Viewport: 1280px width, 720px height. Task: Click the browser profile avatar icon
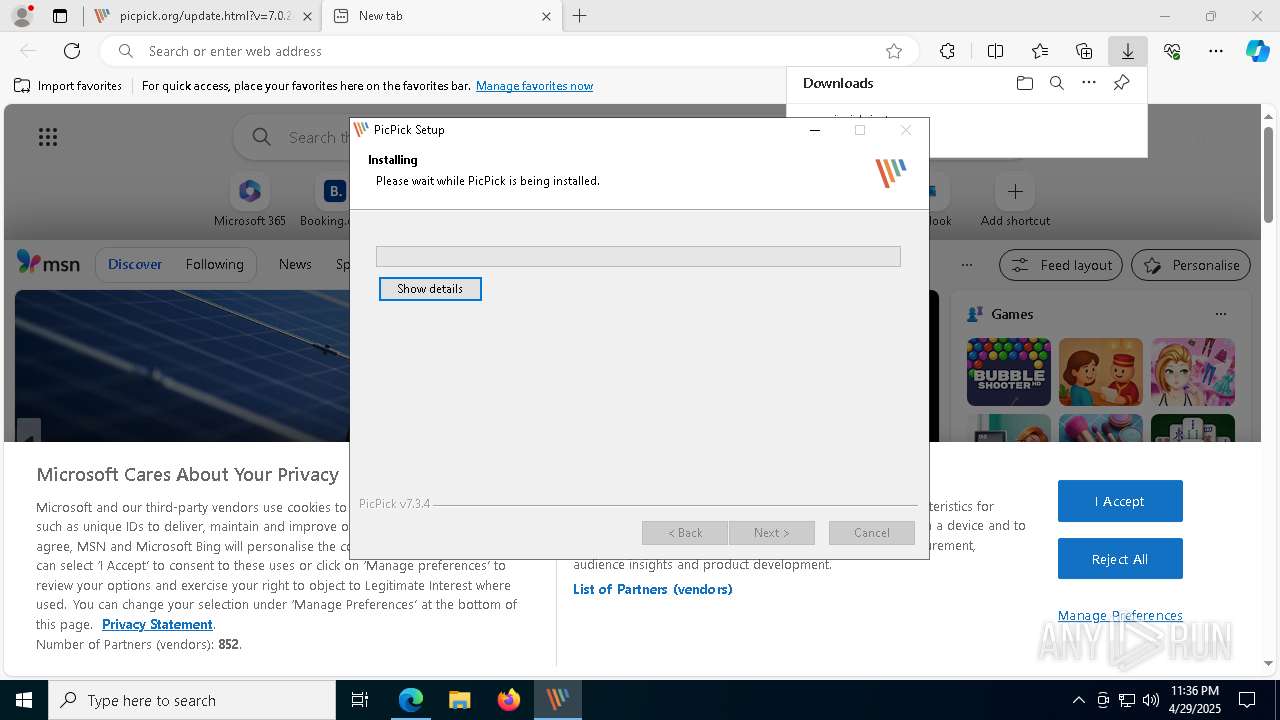(22, 16)
